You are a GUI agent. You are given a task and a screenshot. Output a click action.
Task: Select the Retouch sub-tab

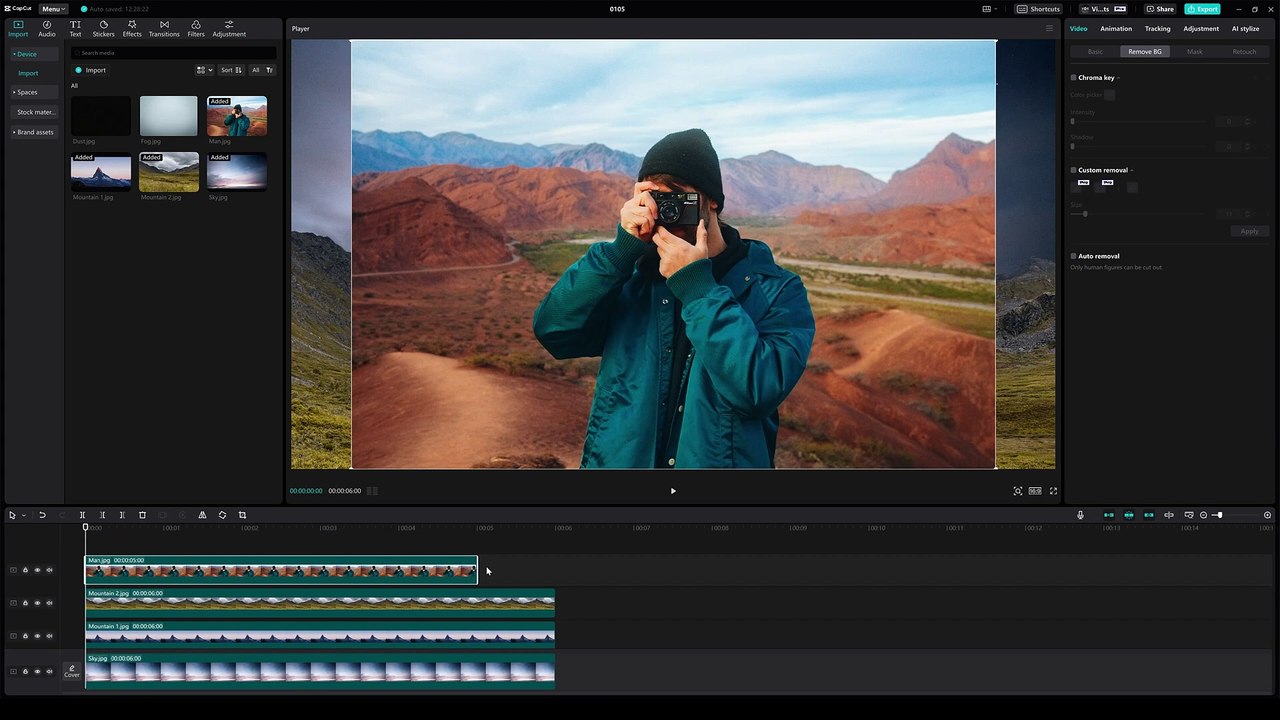click(1244, 51)
